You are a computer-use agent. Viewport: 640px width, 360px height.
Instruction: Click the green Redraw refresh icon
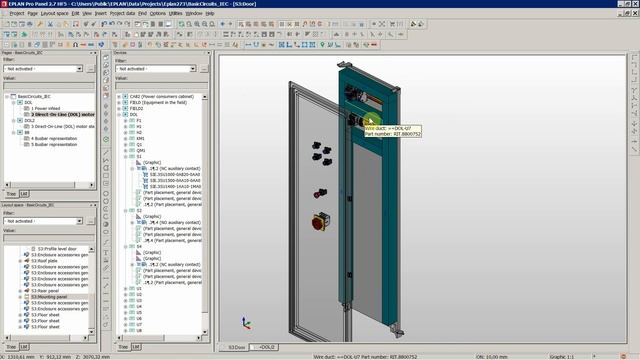[181, 24]
